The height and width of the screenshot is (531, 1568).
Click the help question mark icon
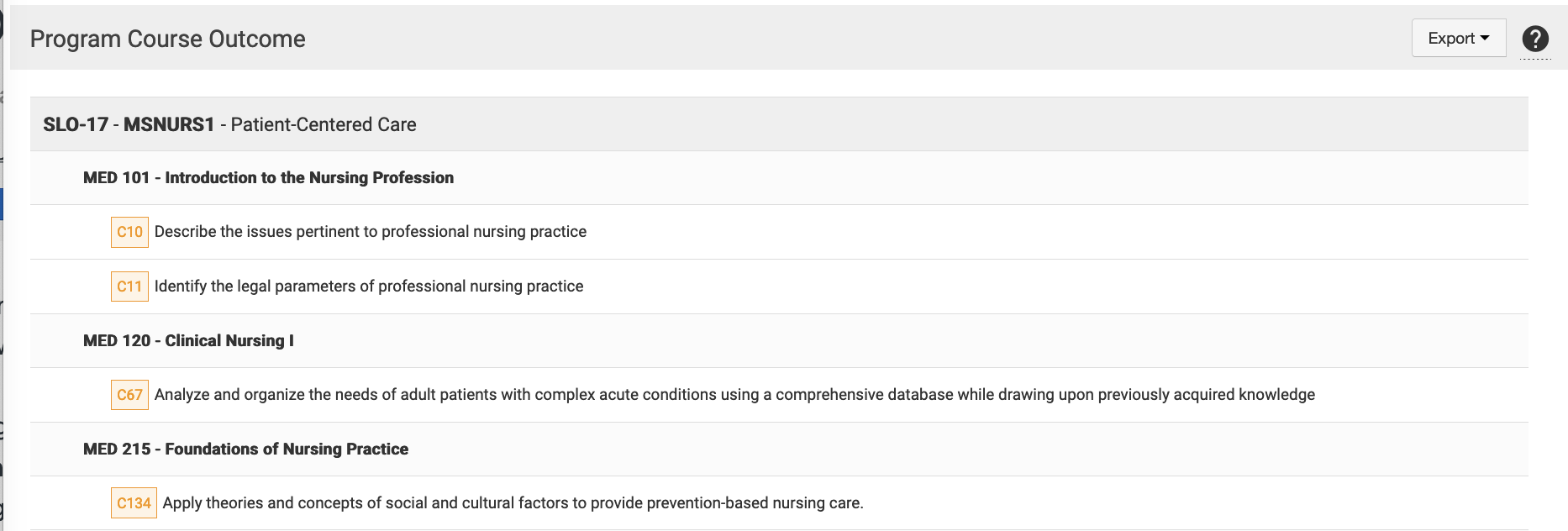(x=1535, y=39)
